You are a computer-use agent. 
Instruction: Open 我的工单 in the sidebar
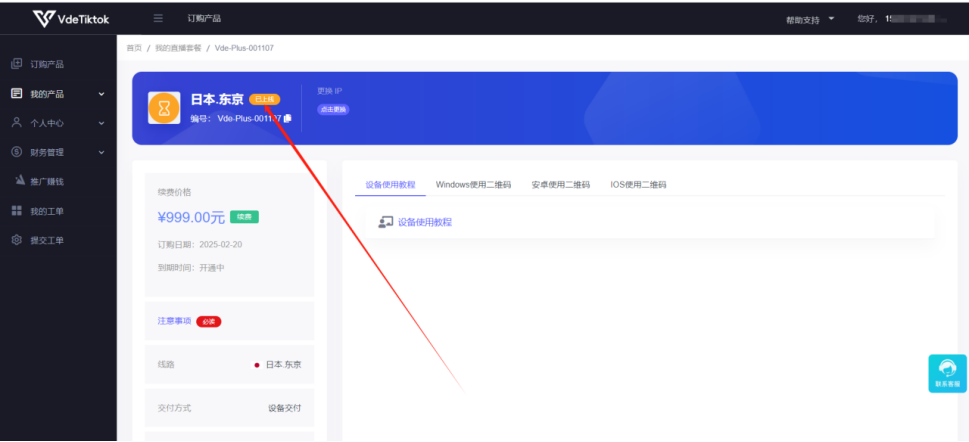tap(46, 211)
